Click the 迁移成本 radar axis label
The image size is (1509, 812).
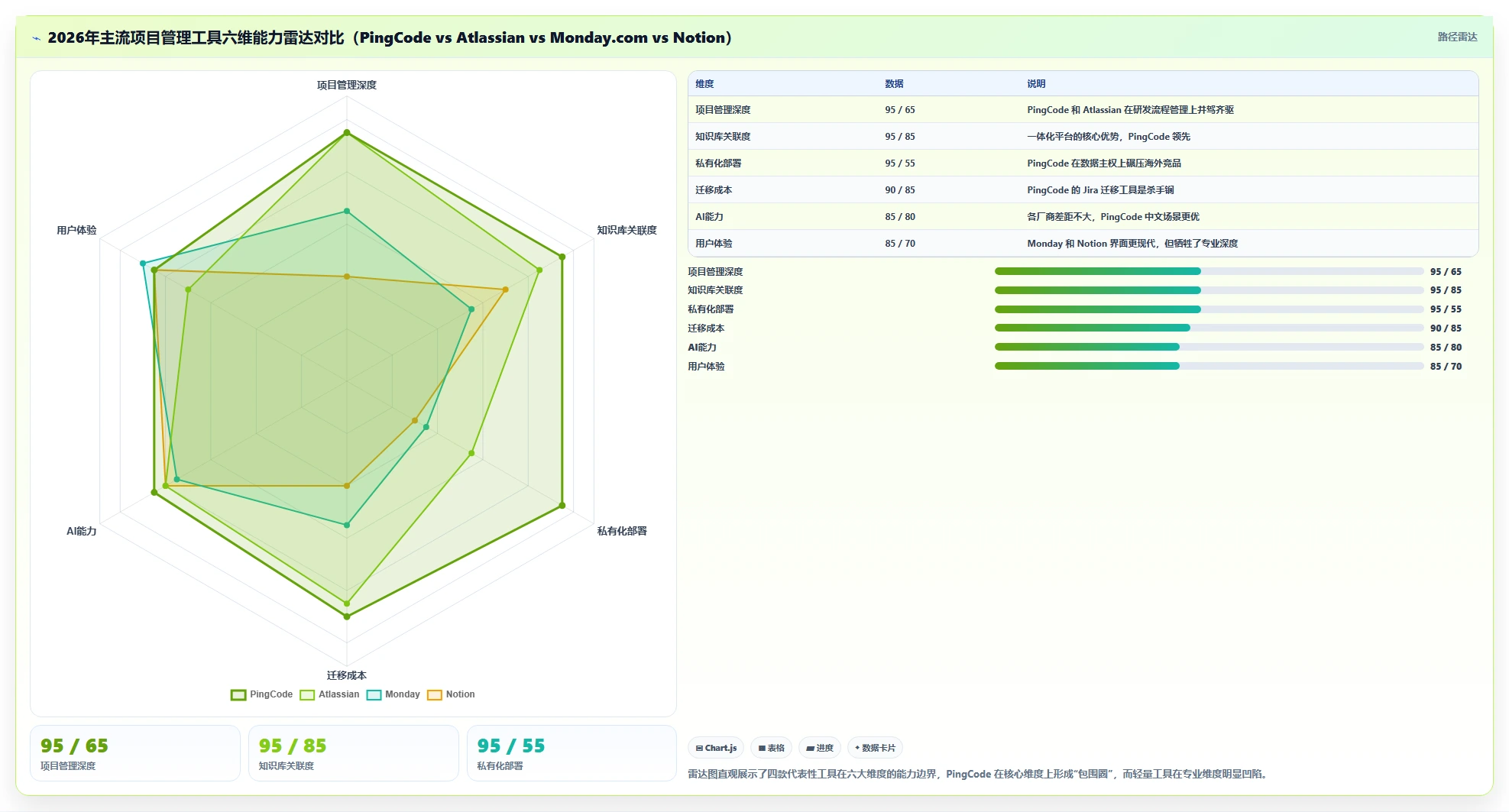347,675
